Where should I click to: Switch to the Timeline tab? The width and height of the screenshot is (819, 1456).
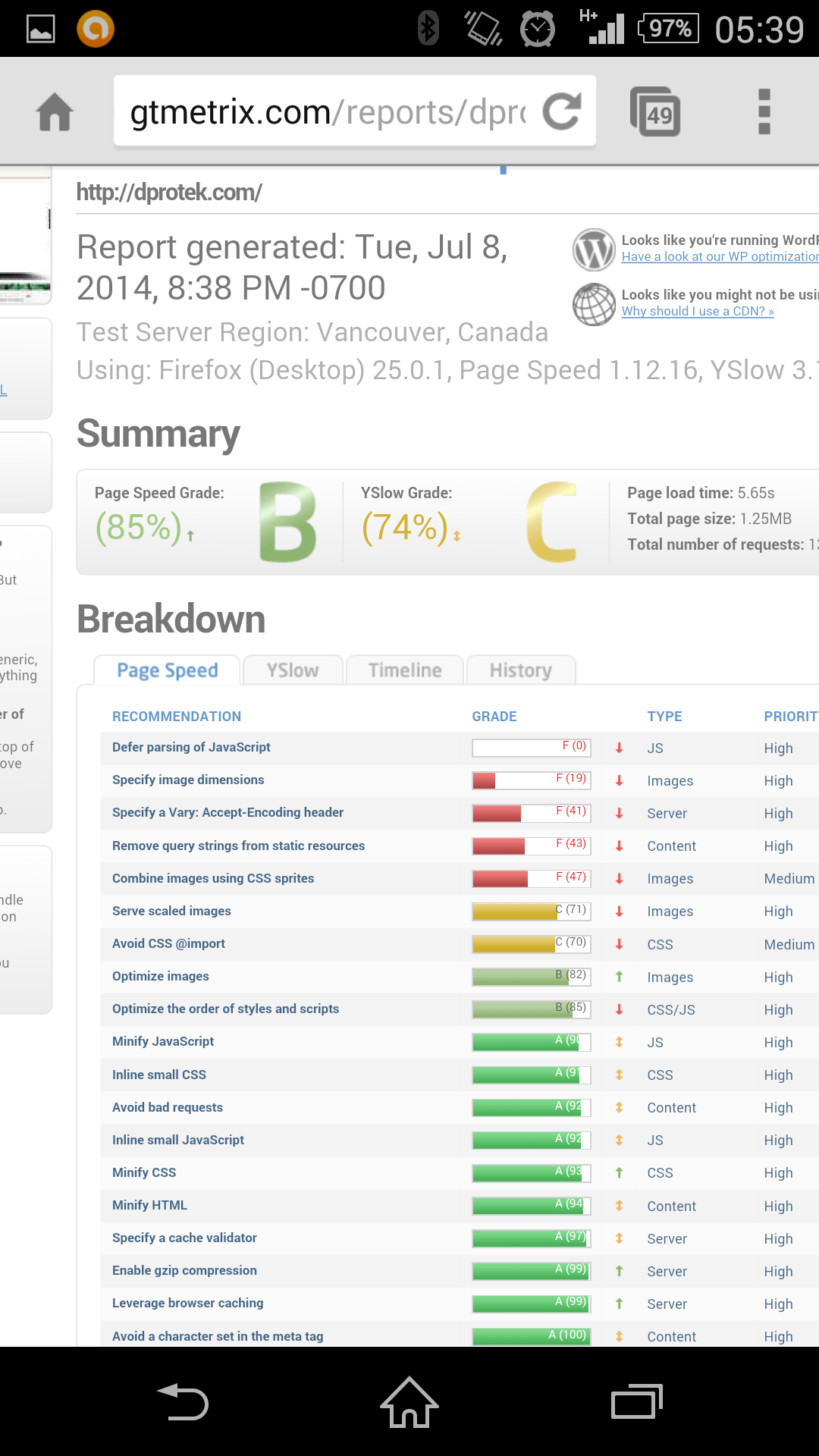[x=405, y=670]
